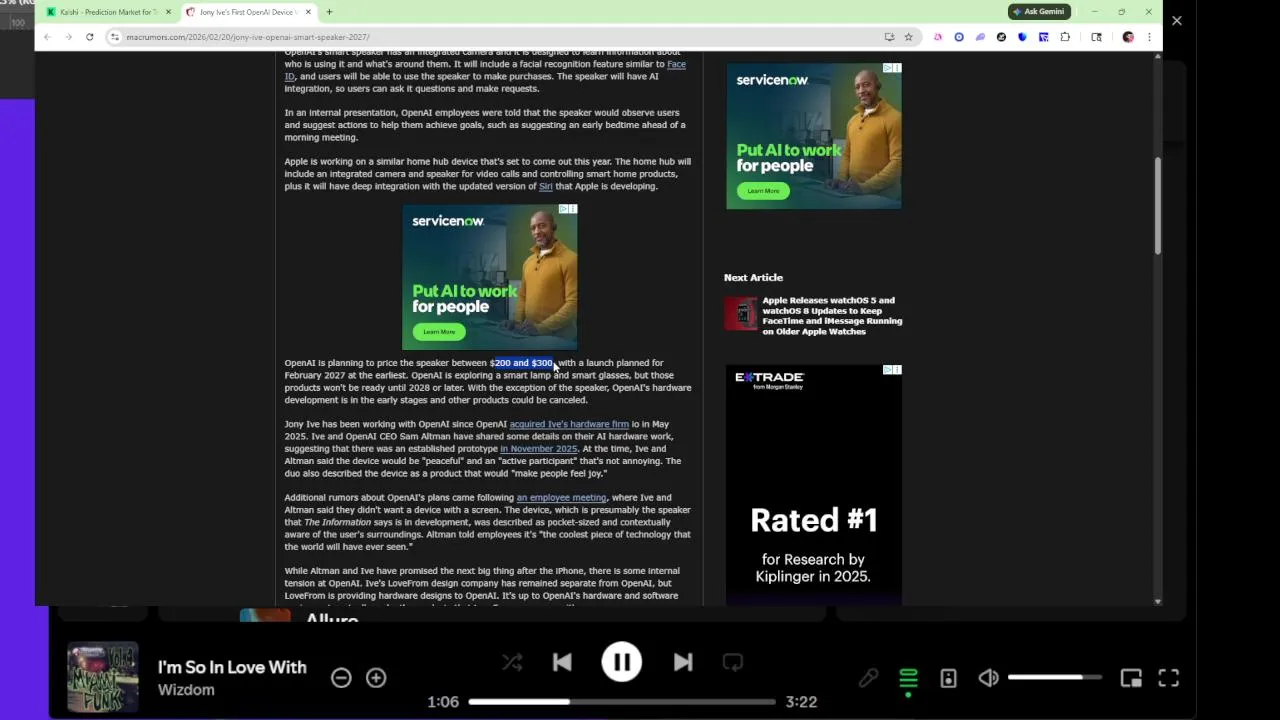The width and height of the screenshot is (1280, 720).
Task: Click the pink extension icon in toolbar
Action: coord(937,37)
